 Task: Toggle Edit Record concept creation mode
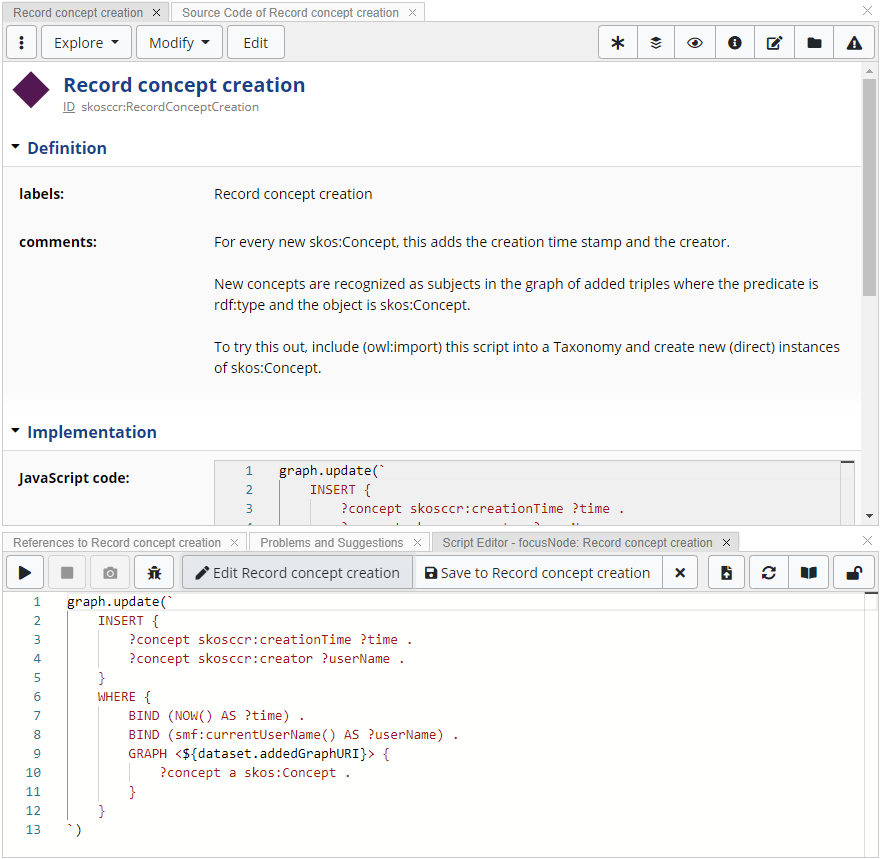297,572
